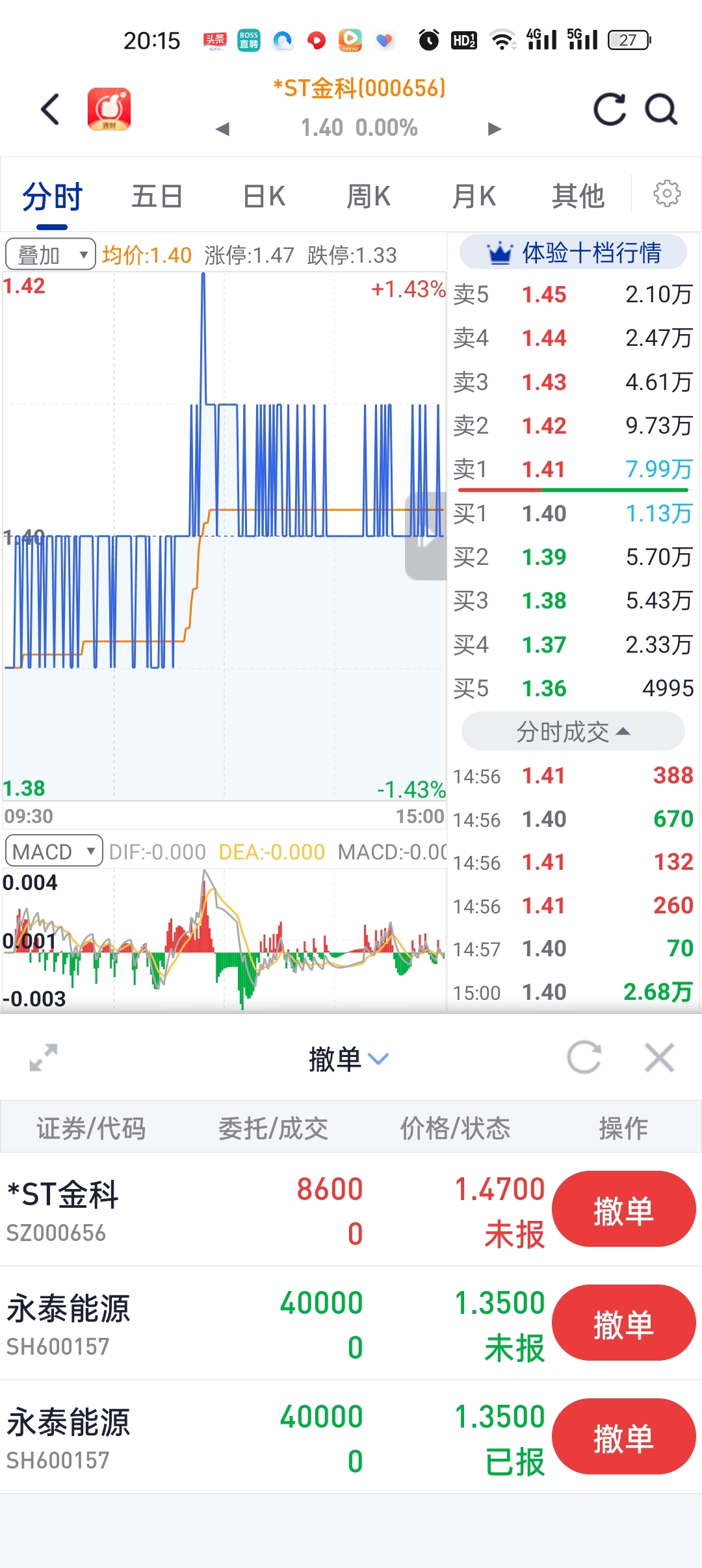Select the 卖4 1.44 order row
Screen dimensions: 702x1568
[x=573, y=338]
